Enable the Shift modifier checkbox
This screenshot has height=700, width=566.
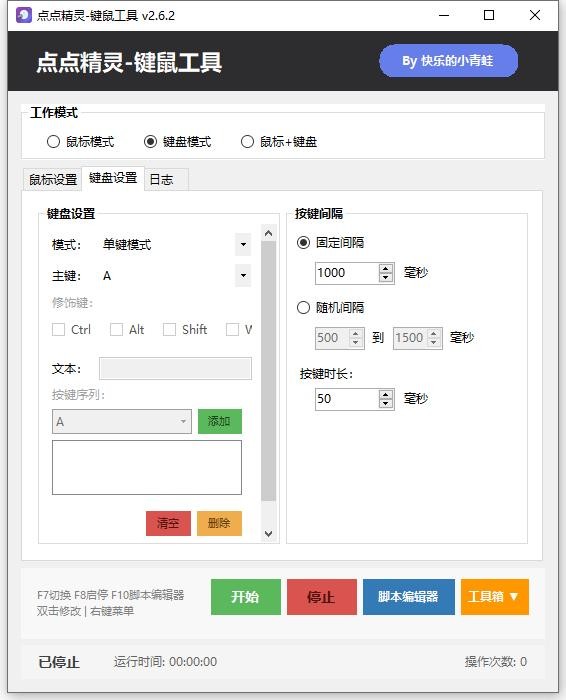(169, 330)
